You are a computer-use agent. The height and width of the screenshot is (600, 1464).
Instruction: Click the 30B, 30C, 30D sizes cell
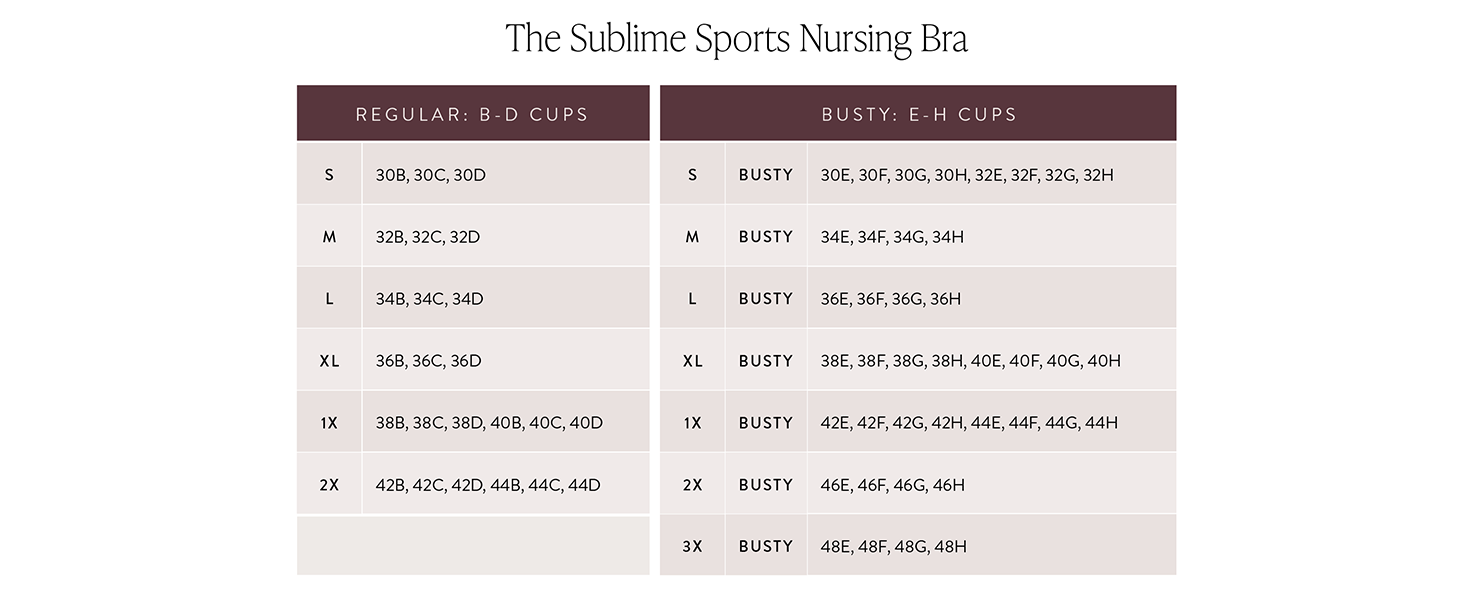[x=431, y=175]
